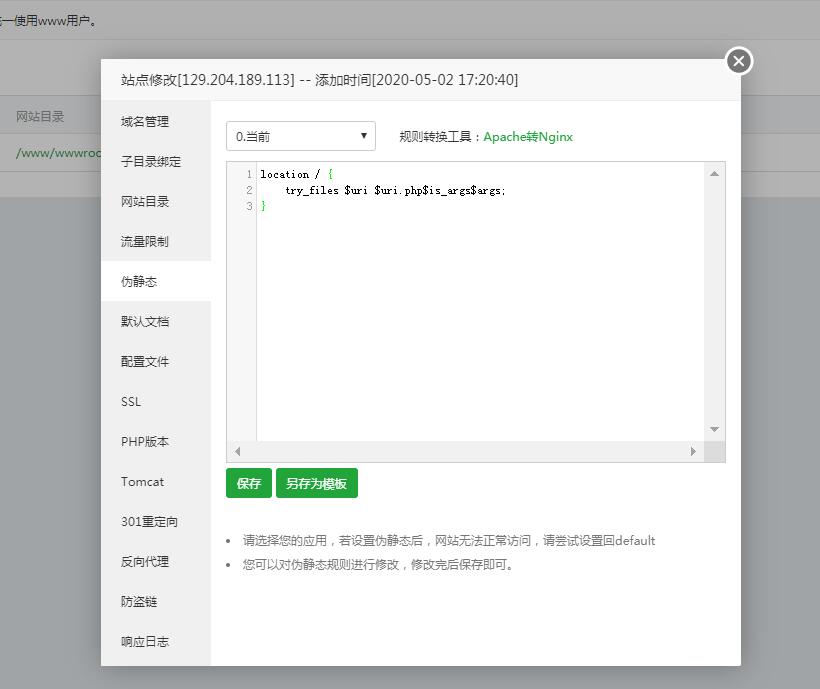Screen dimensions: 820x689
Task: Click the 'location / {' line in editor
Action: [x=297, y=174]
